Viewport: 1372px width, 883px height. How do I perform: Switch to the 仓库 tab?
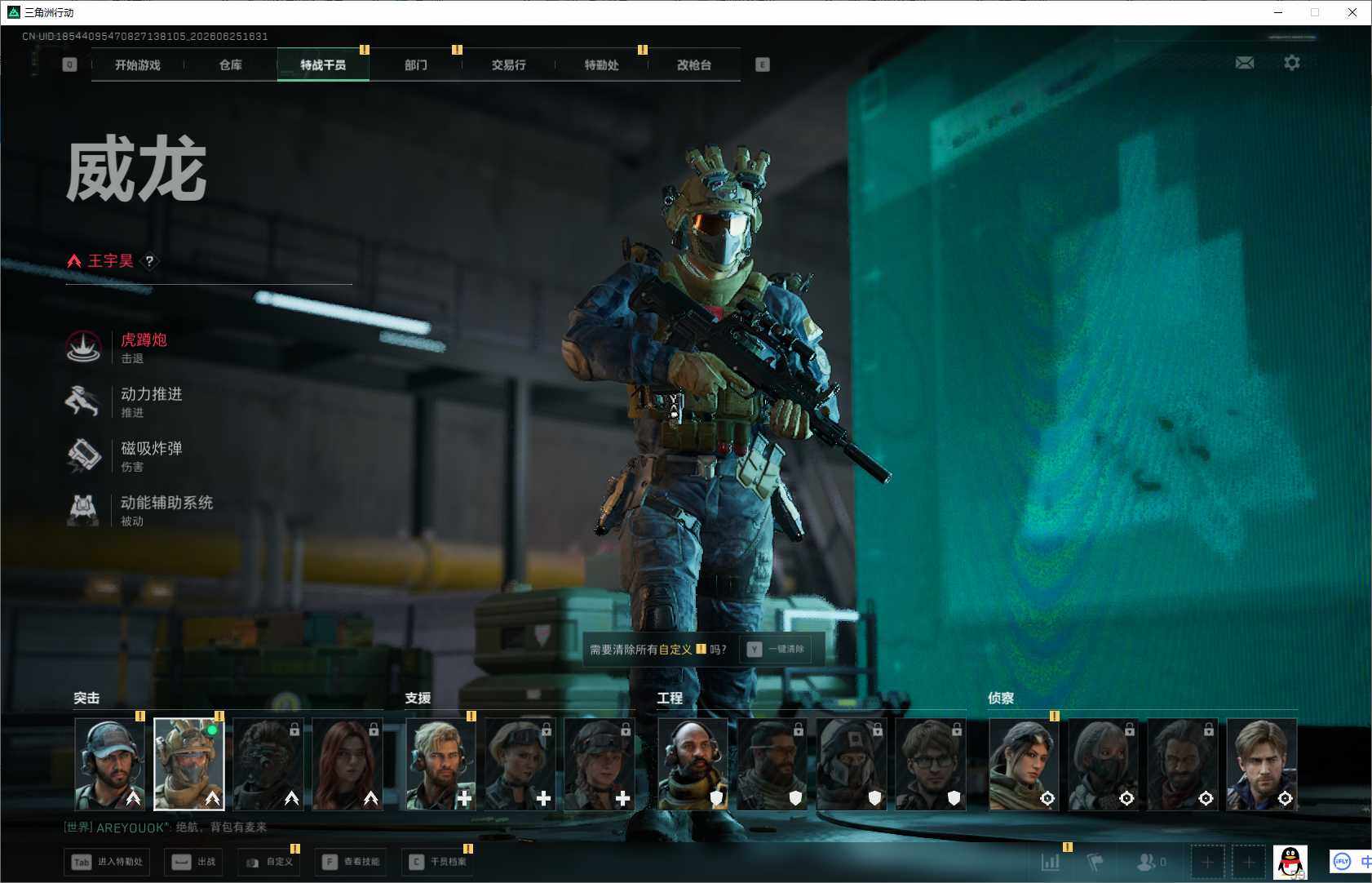pyautogui.click(x=231, y=64)
